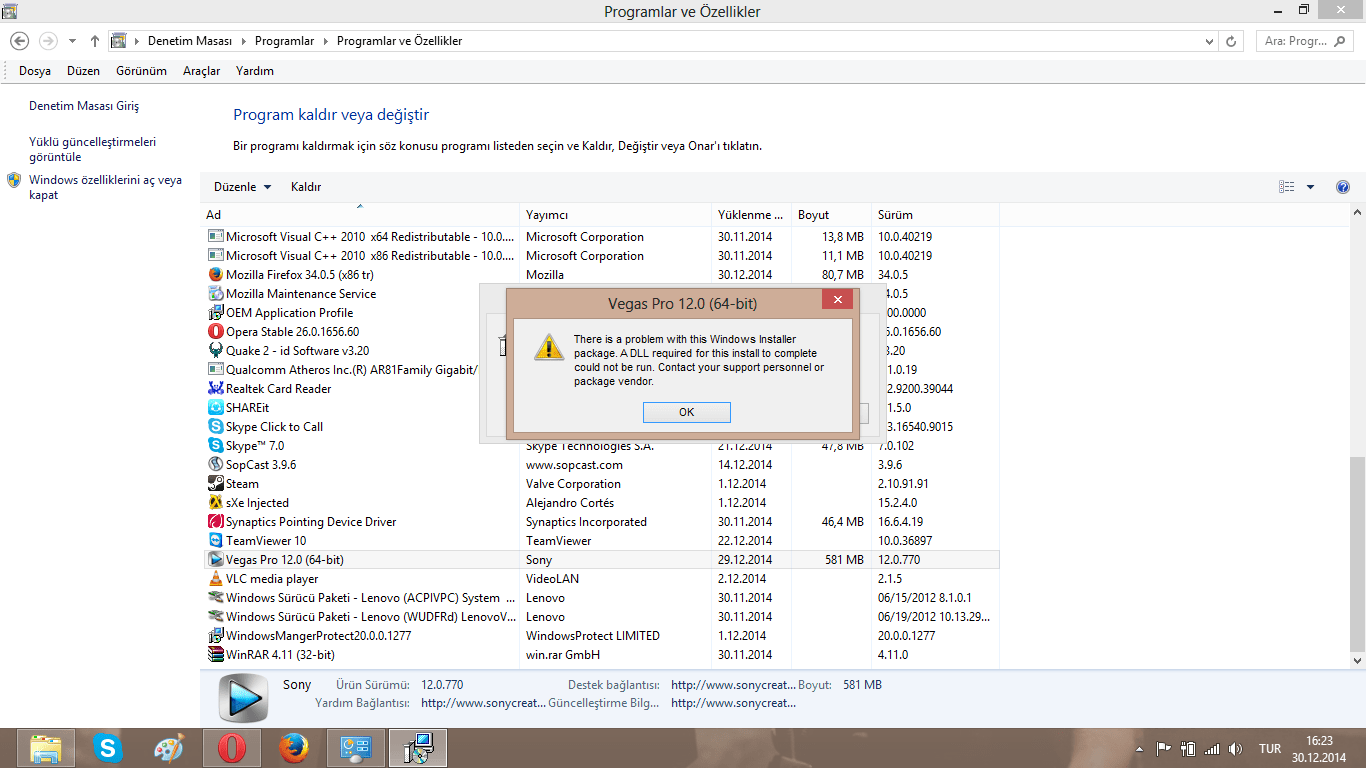Sort the list by the Yayımcı column
The height and width of the screenshot is (768, 1366).
(616, 215)
